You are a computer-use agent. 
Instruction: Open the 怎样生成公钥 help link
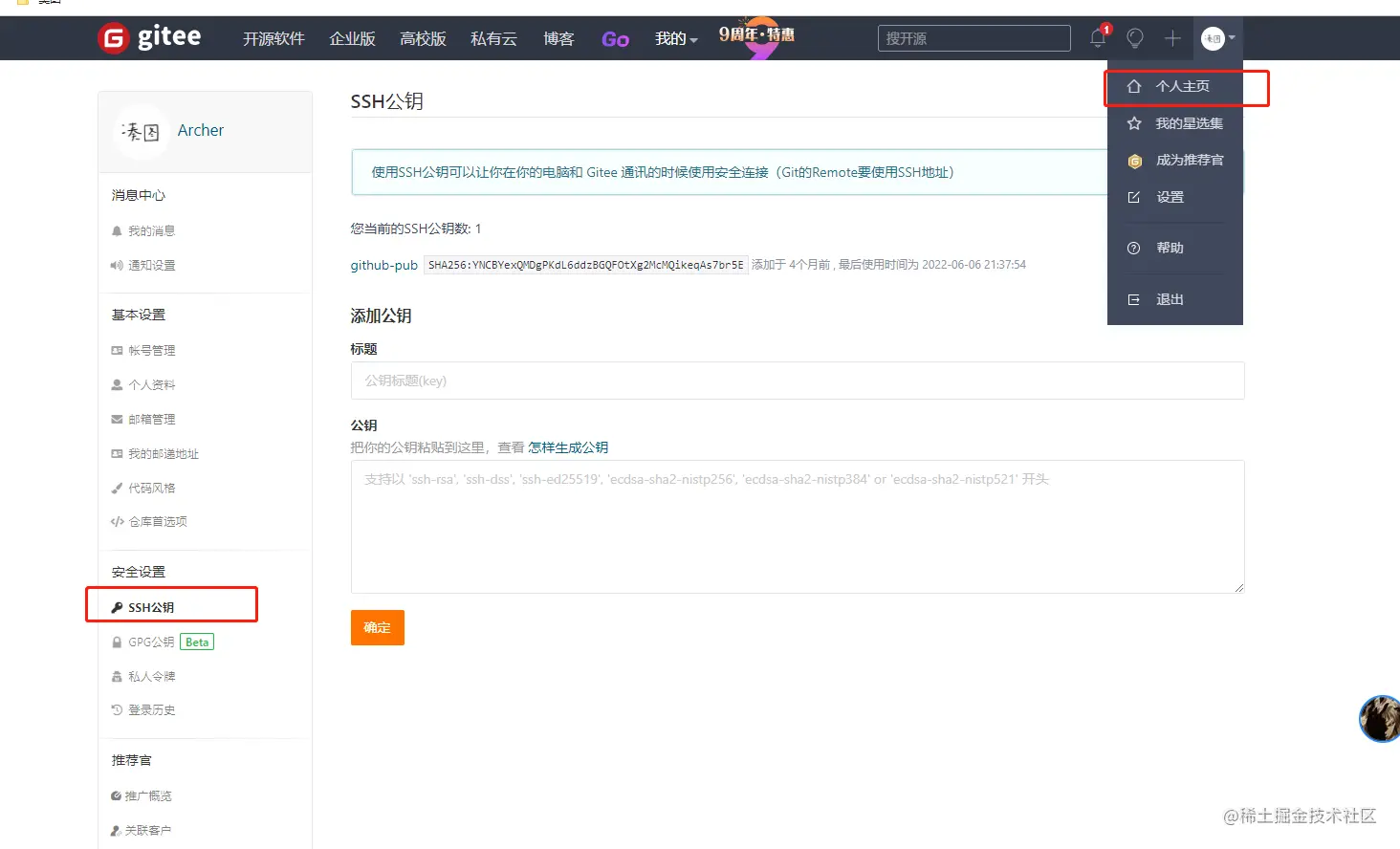pos(568,447)
